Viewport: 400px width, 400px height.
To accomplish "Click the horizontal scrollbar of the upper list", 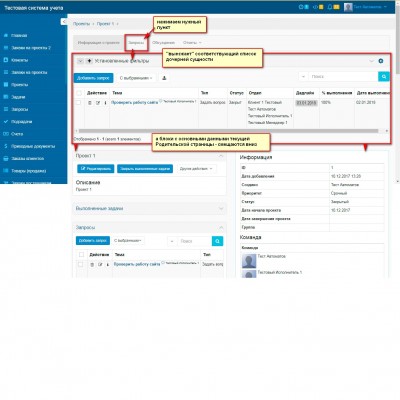I will (x=228, y=131).
